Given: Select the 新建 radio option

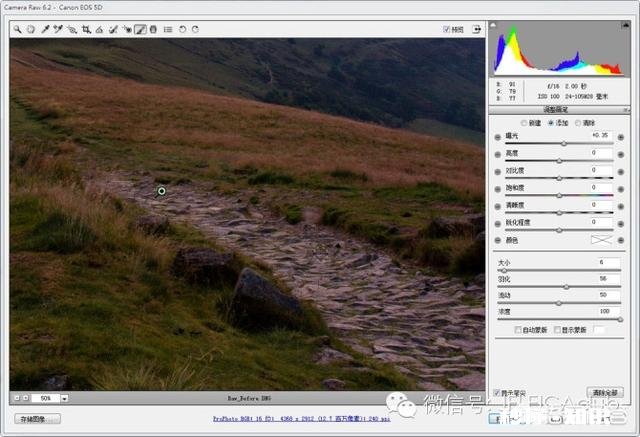Looking at the screenshot, I should pyautogui.click(x=523, y=122).
